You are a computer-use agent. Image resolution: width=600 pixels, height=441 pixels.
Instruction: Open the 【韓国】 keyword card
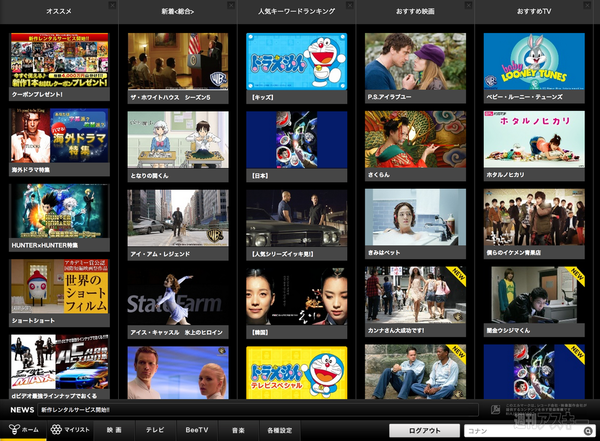click(297, 303)
